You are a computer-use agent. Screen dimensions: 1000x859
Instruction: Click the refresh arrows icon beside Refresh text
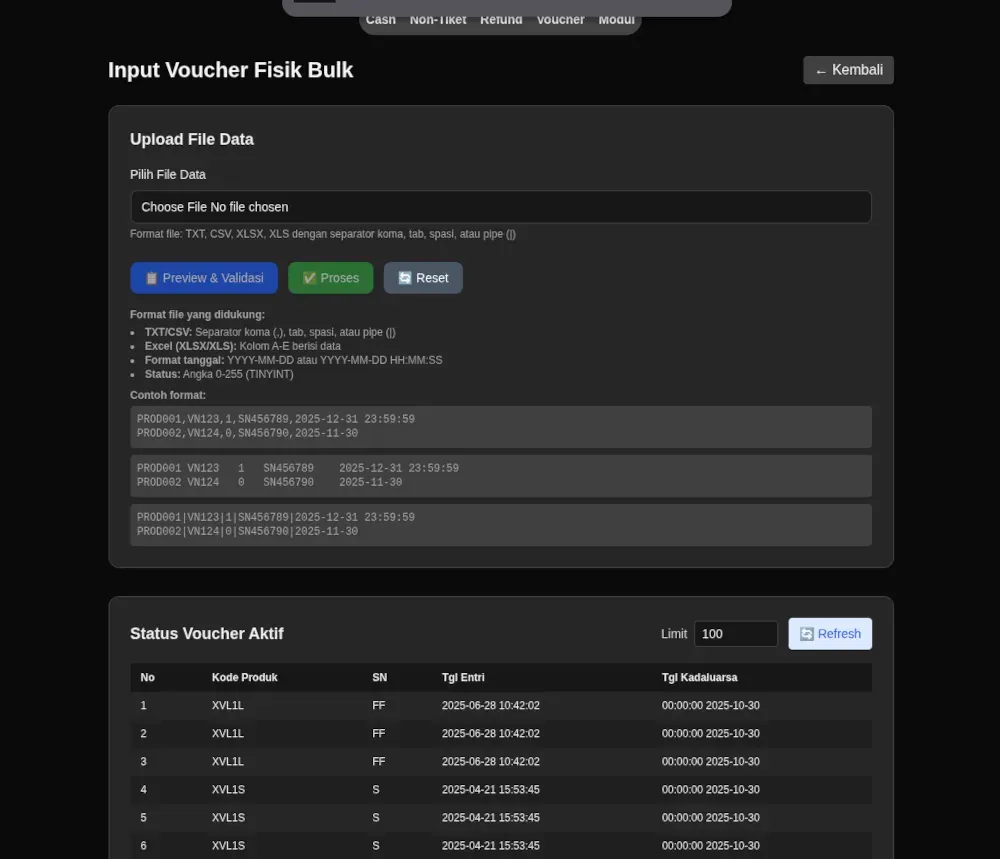pyautogui.click(x=806, y=633)
